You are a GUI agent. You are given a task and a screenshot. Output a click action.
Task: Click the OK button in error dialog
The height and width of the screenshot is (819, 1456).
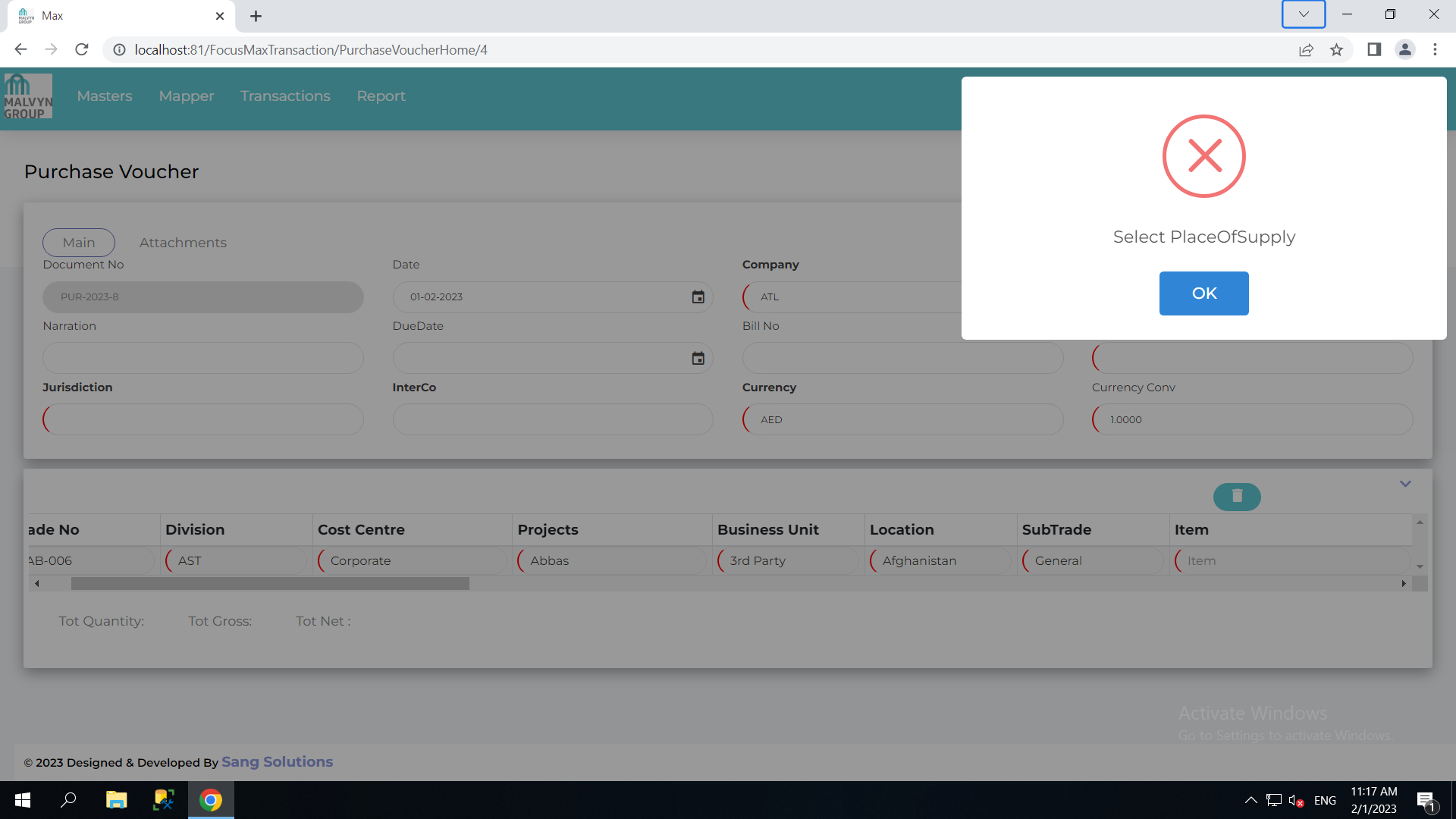(1203, 293)
